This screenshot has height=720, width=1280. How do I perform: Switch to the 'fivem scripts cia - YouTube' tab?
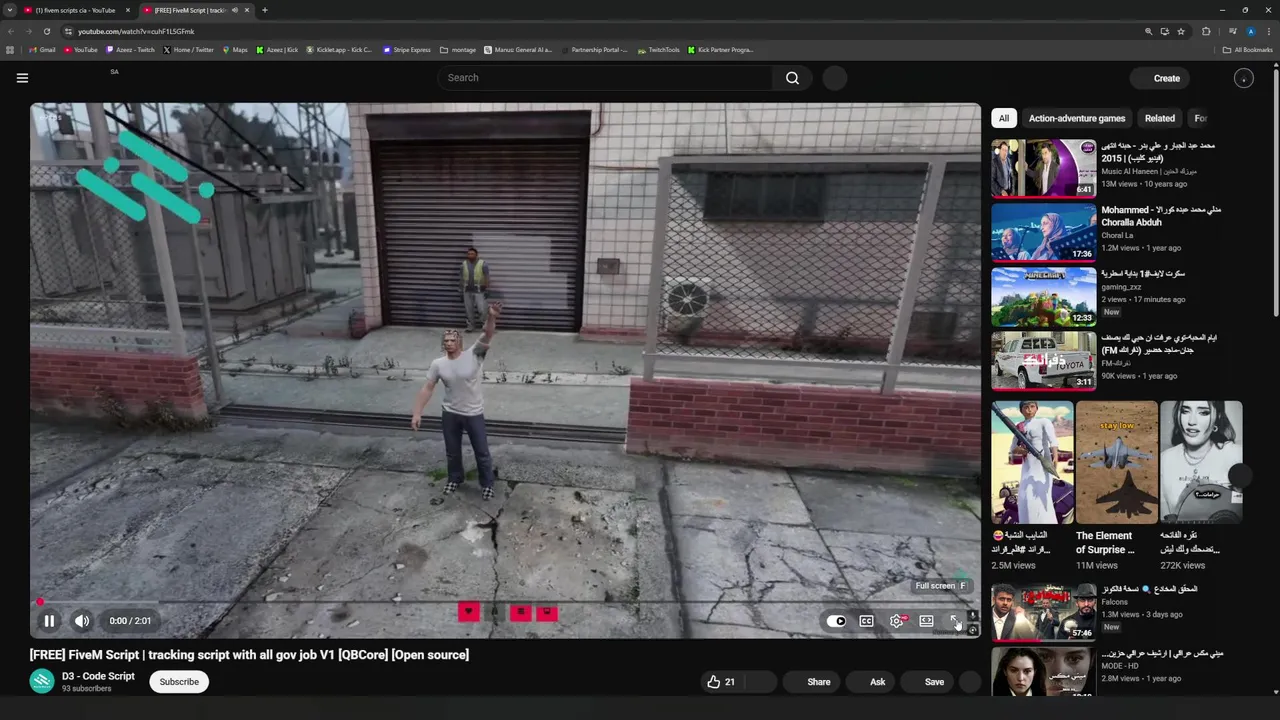[75, 10]
